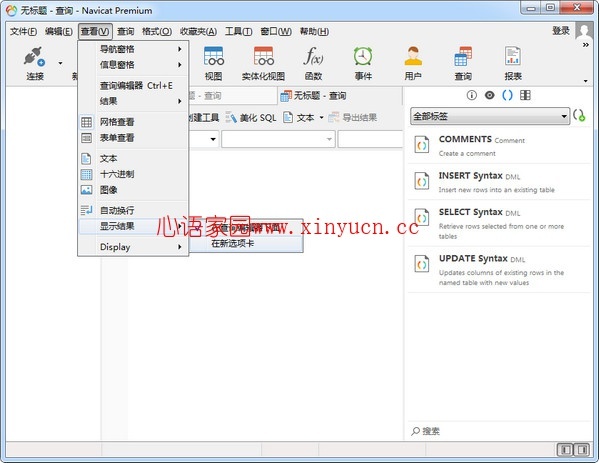Viewport: 599px width, 463px height.
Task: Select Query Editor (查询编辑器) Ctrl+E entry
Action: click(x=133, y=86)
